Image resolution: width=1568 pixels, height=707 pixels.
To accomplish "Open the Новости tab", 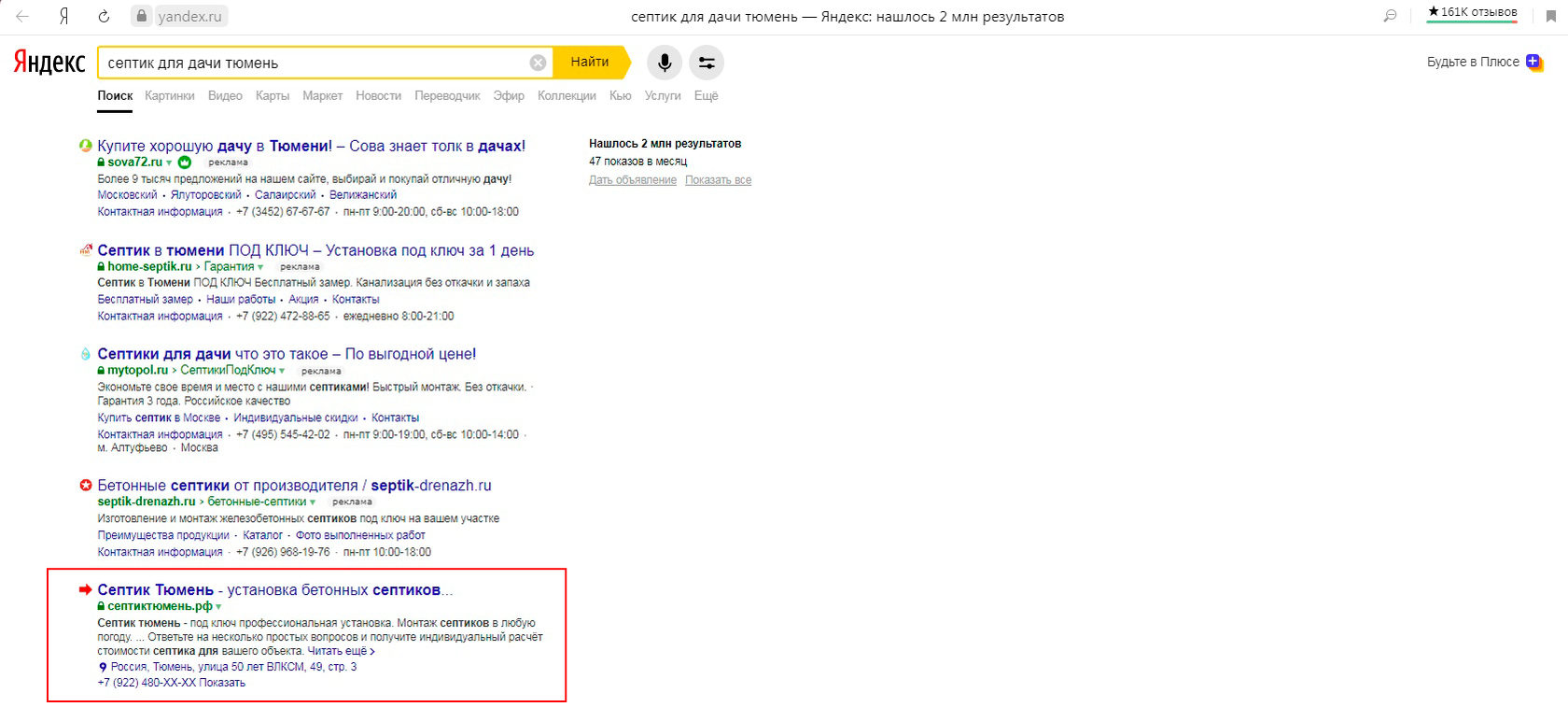I will (378, 95).
